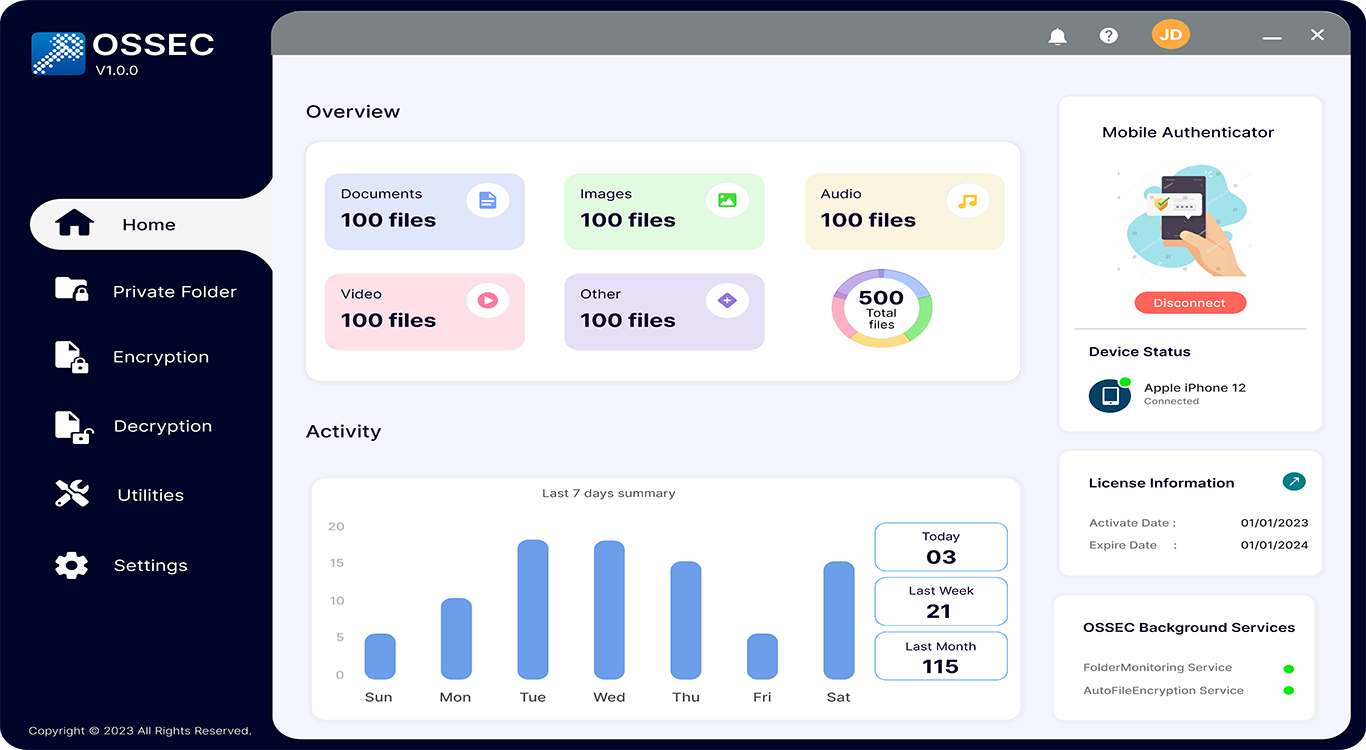Open the Other 100 files card

click(664, 311)
